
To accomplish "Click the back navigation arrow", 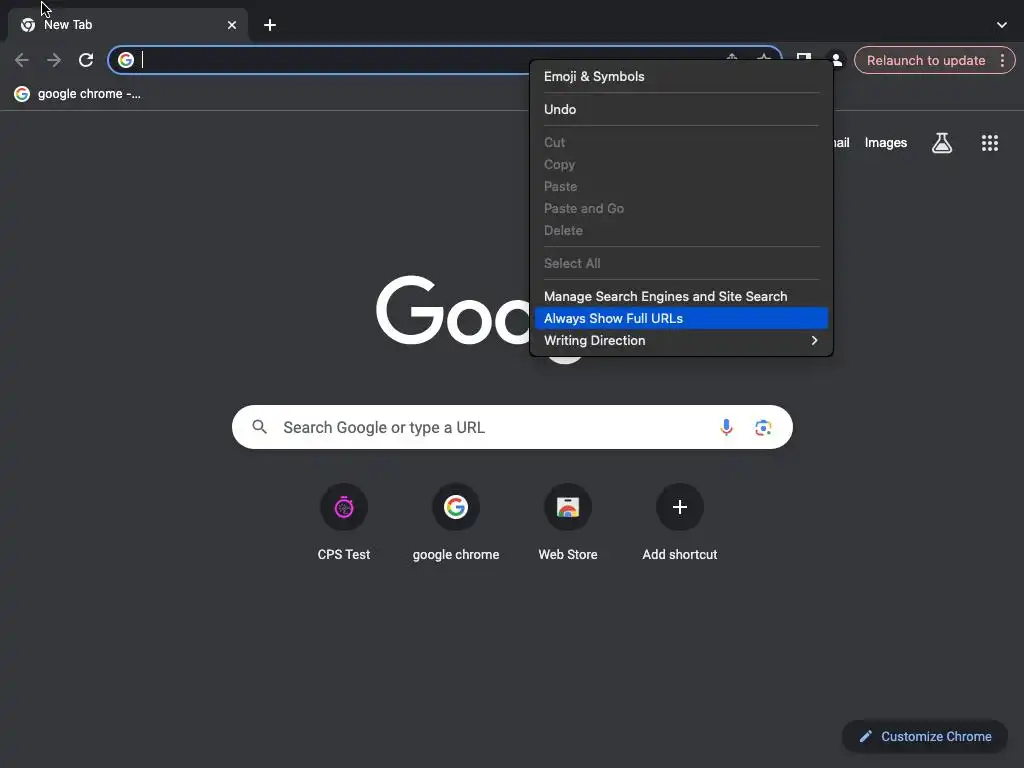I will (x=22, y=60).
